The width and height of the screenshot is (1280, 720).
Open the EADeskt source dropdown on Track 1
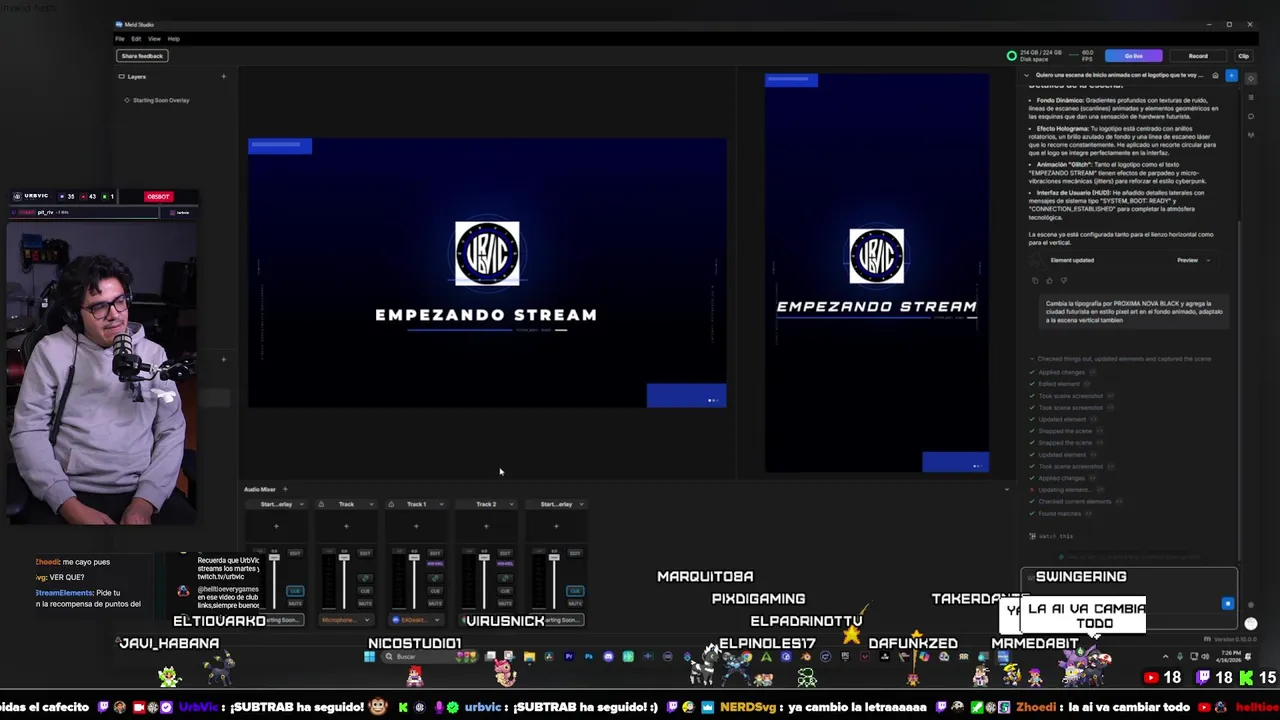(x=417, y=620)
